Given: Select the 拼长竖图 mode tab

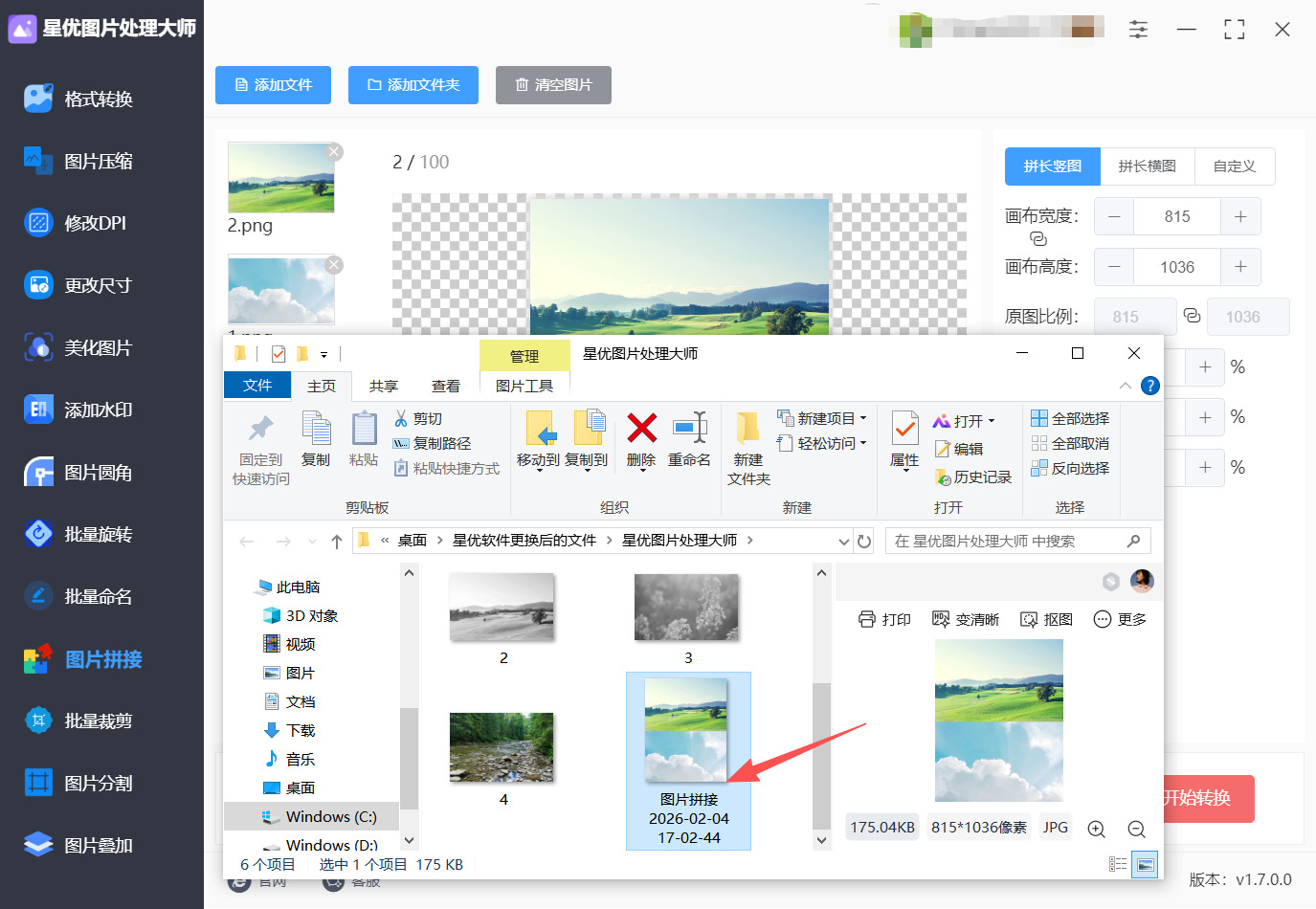Looking at the screenshot, I should (x=1053, y=166).
